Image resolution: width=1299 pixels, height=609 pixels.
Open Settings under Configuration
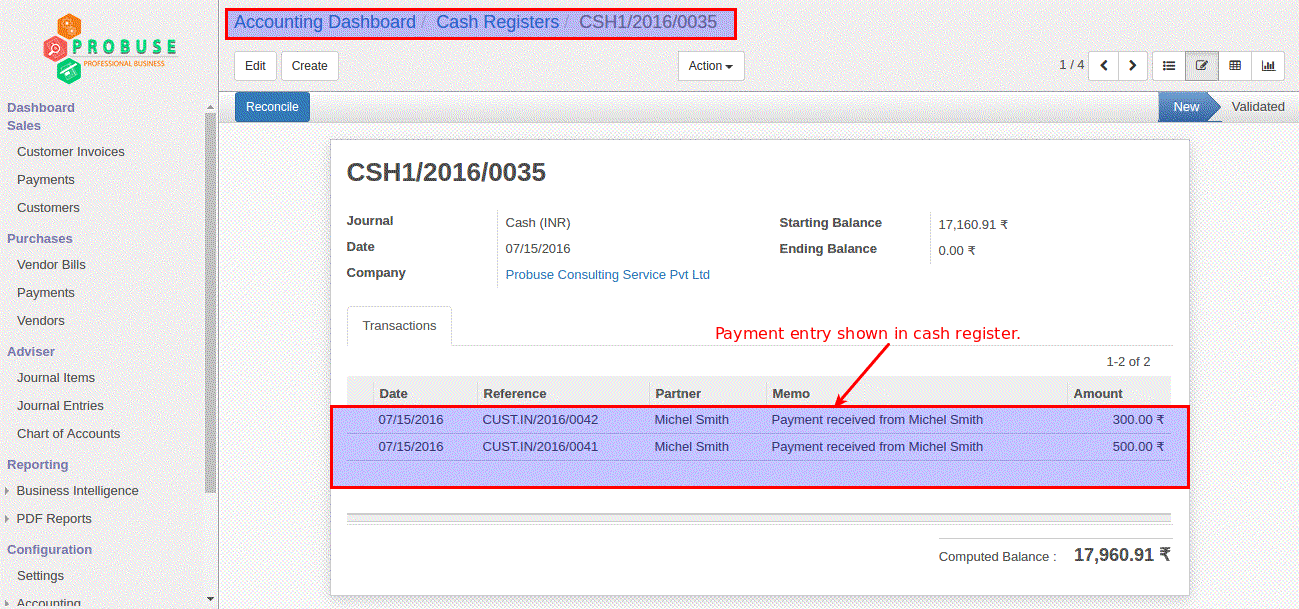click(x=40, y=576)
